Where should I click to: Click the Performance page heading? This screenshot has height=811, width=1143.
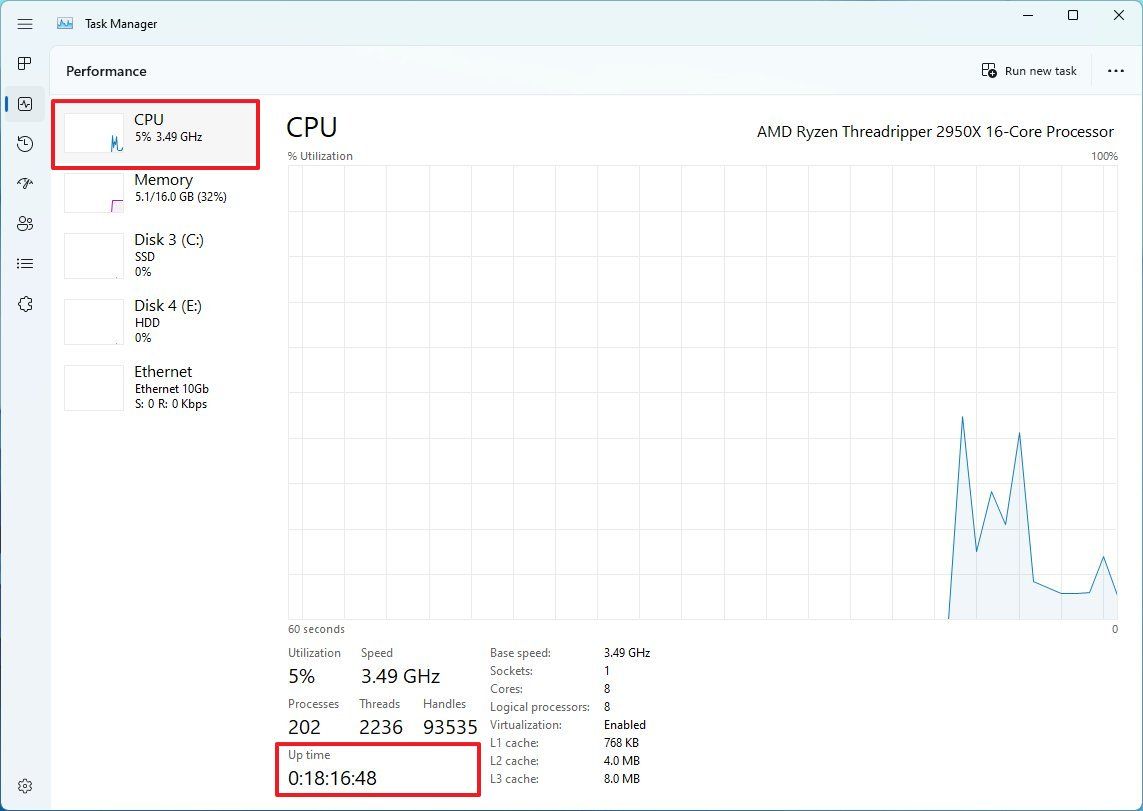(x=106, y=71)
